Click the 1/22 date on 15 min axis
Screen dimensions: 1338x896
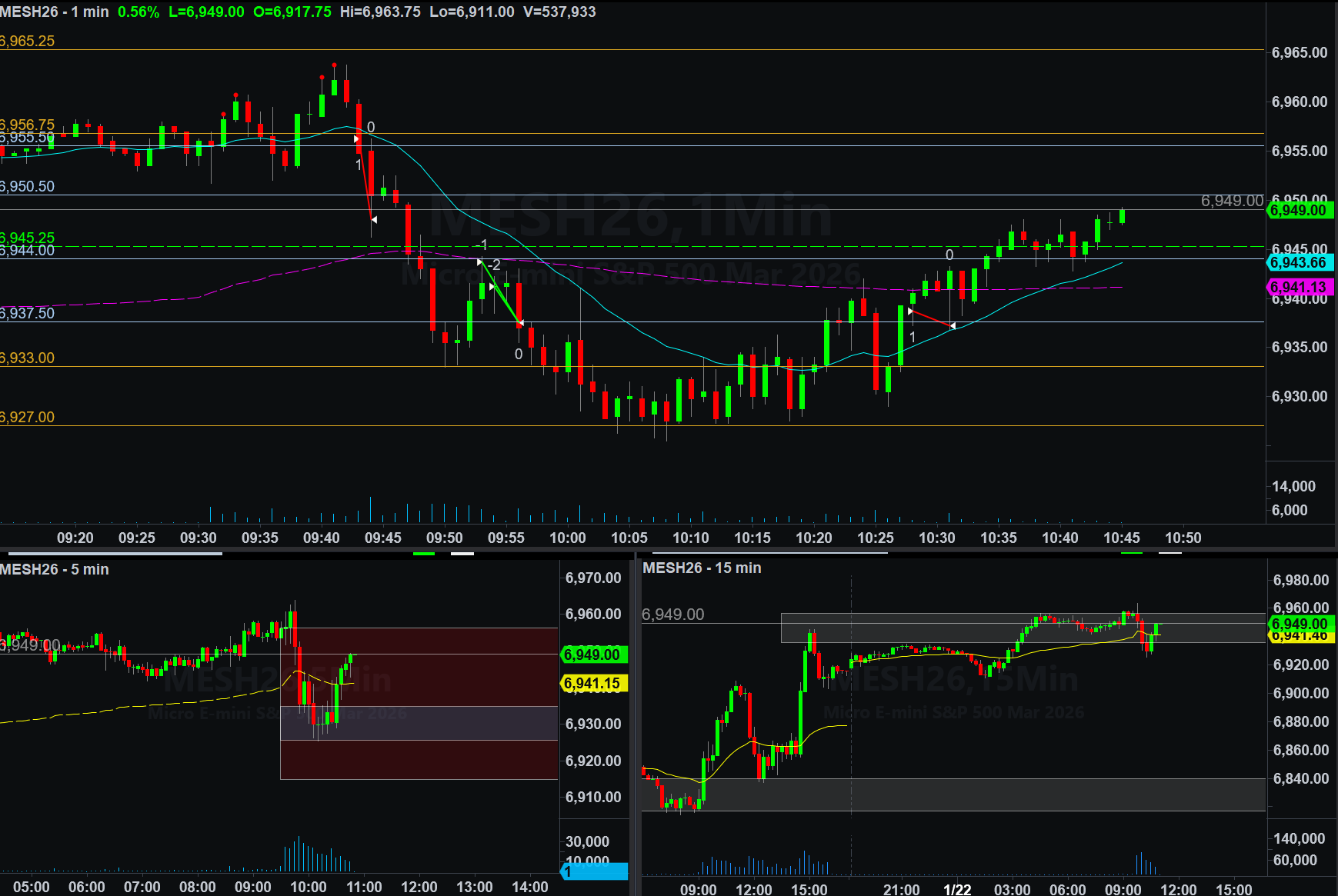[x=957, y=889]
